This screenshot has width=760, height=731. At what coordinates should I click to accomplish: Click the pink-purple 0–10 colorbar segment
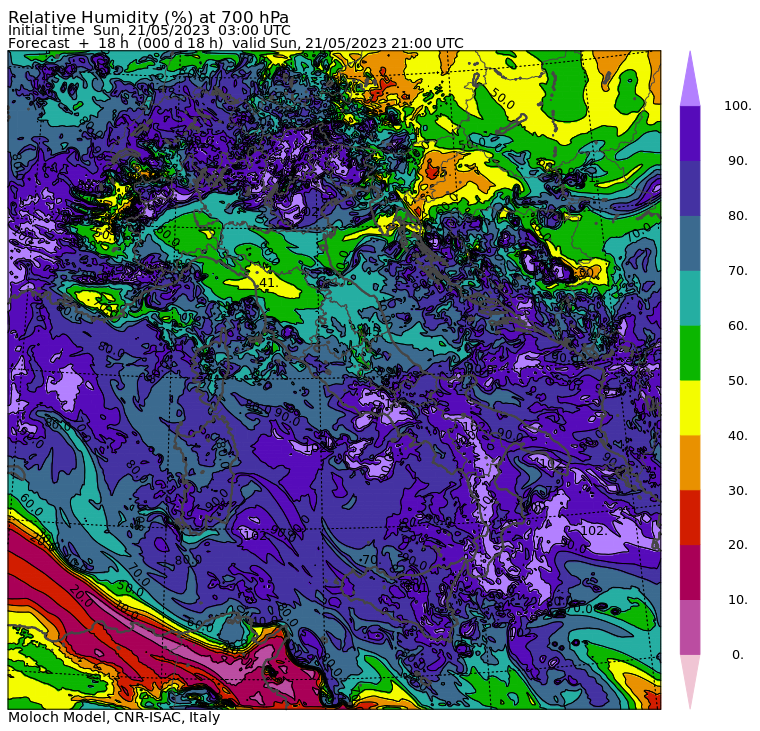tap(690, 628)
